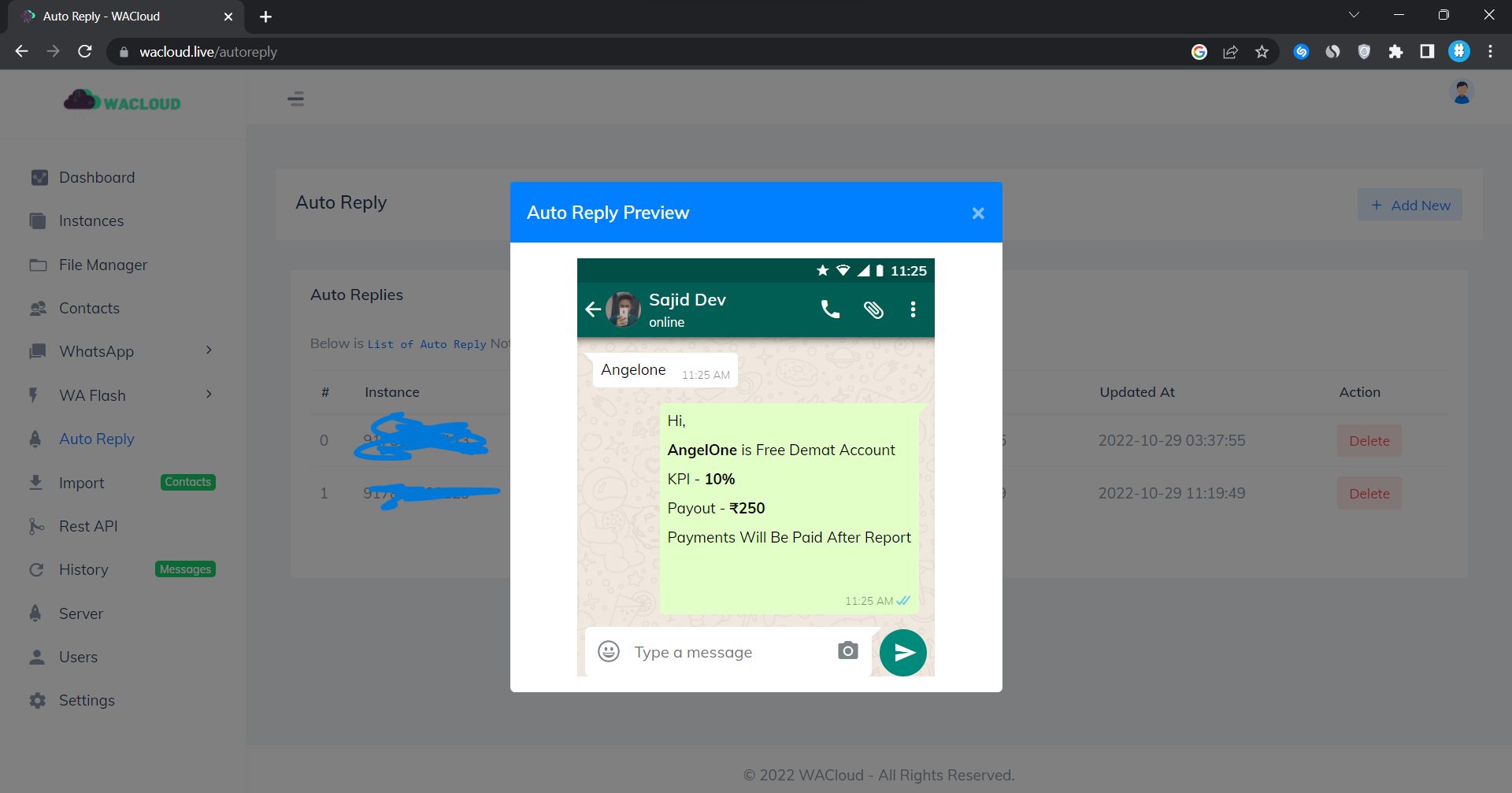Open Users in the sidebar
The height and width of the screenshot is (793, 1512).
[78, 657]
